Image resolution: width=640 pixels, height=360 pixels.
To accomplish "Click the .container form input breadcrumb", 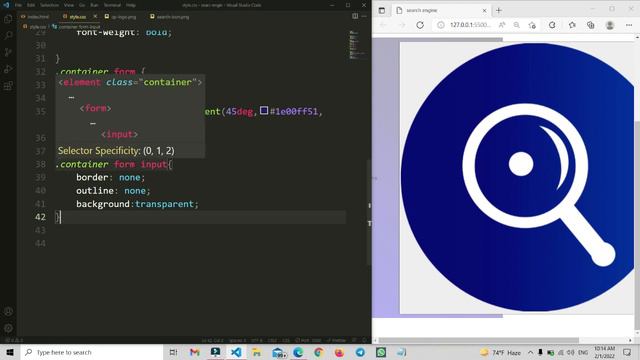I will [x=76, y=27].
